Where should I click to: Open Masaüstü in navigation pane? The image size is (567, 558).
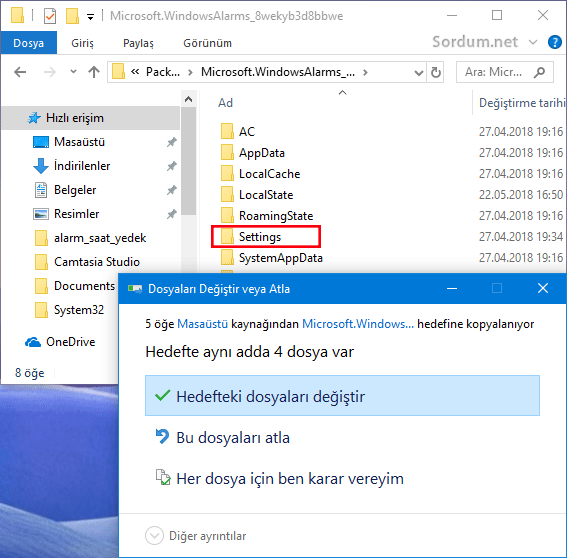pos(79,142)
